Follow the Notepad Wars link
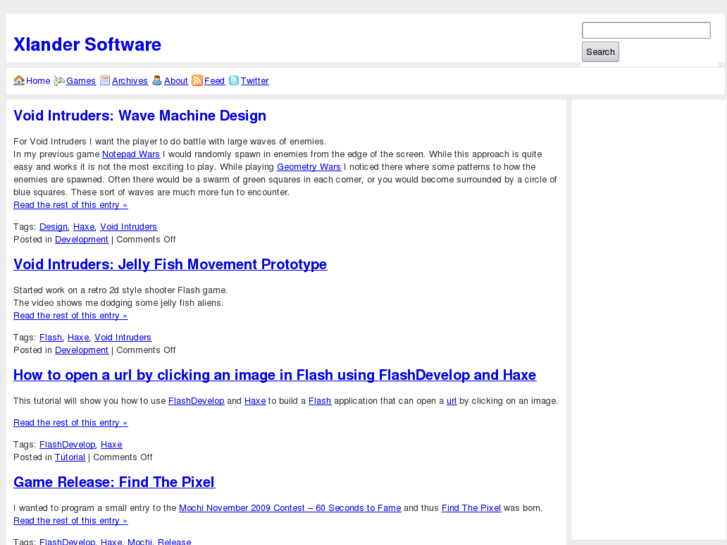 pos(131,154)
